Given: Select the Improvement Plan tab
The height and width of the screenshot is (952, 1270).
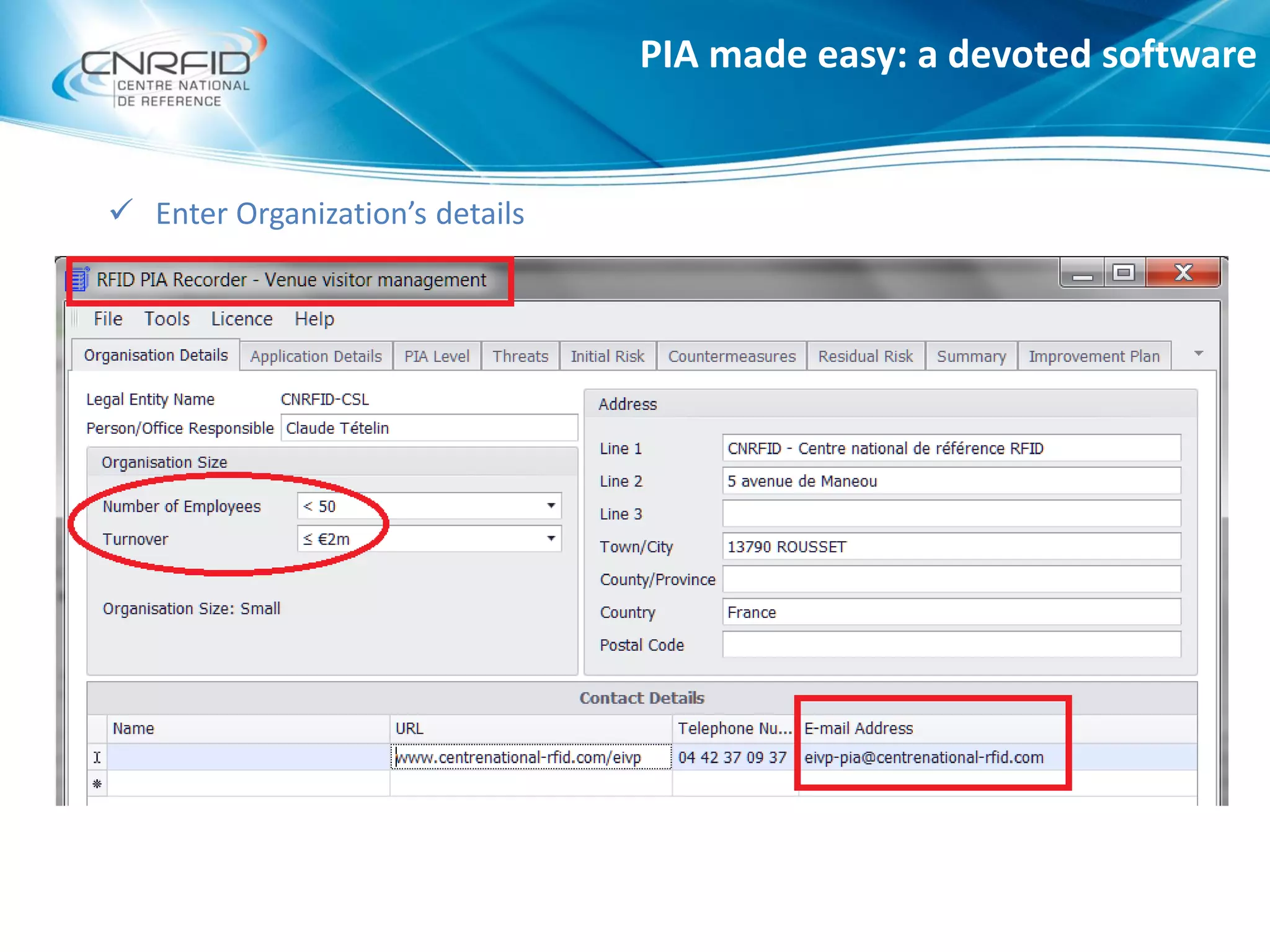Looking at the screenshot, I should [1095, 356].
